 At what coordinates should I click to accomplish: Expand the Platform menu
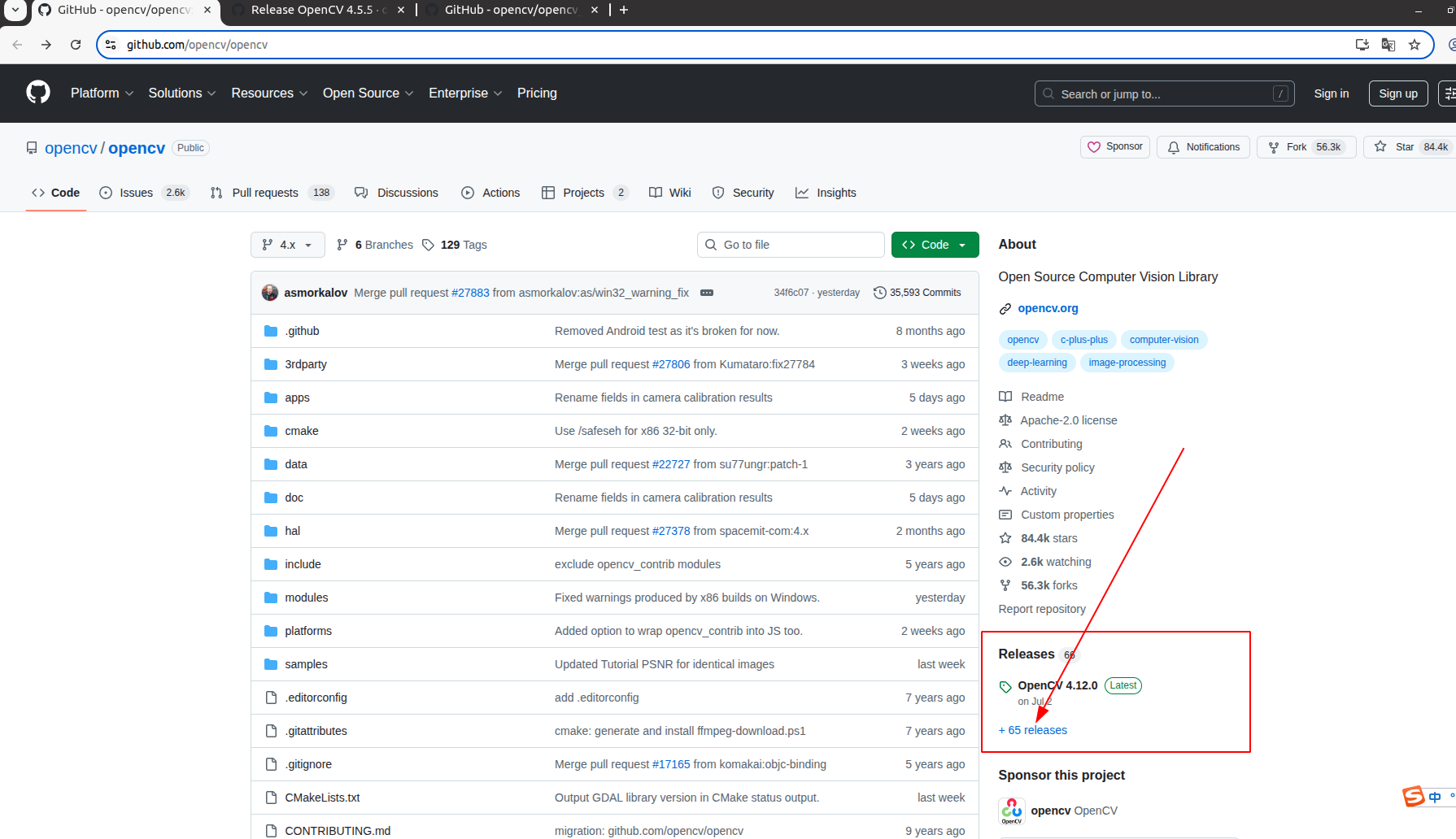point(102,93)
